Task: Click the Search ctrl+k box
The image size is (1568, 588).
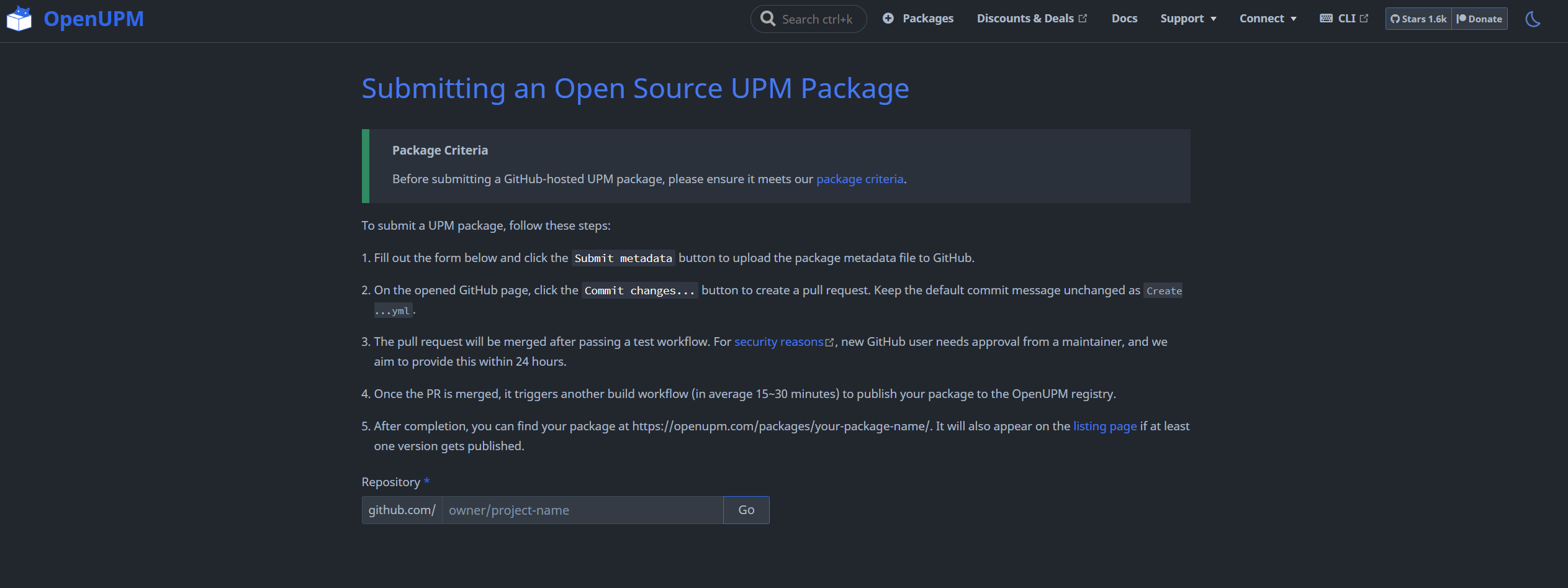Action: click(816, 19)
